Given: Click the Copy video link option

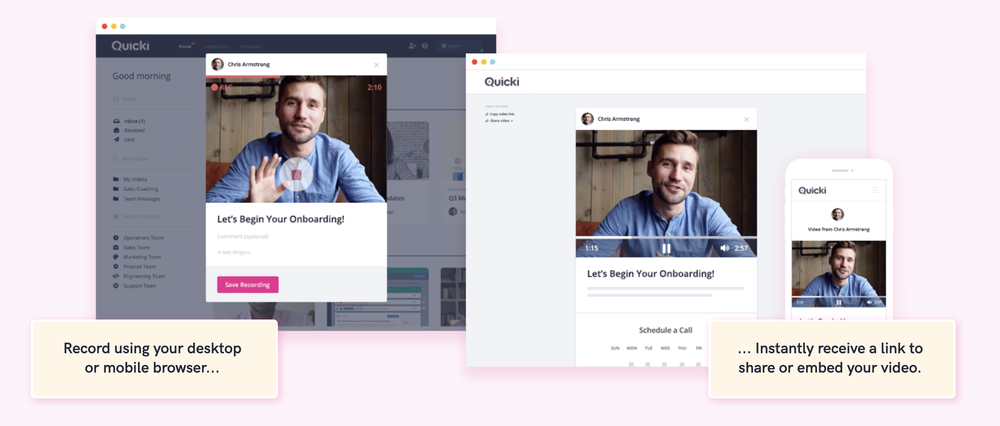Looking at the screenshot, I should point(500,114).
